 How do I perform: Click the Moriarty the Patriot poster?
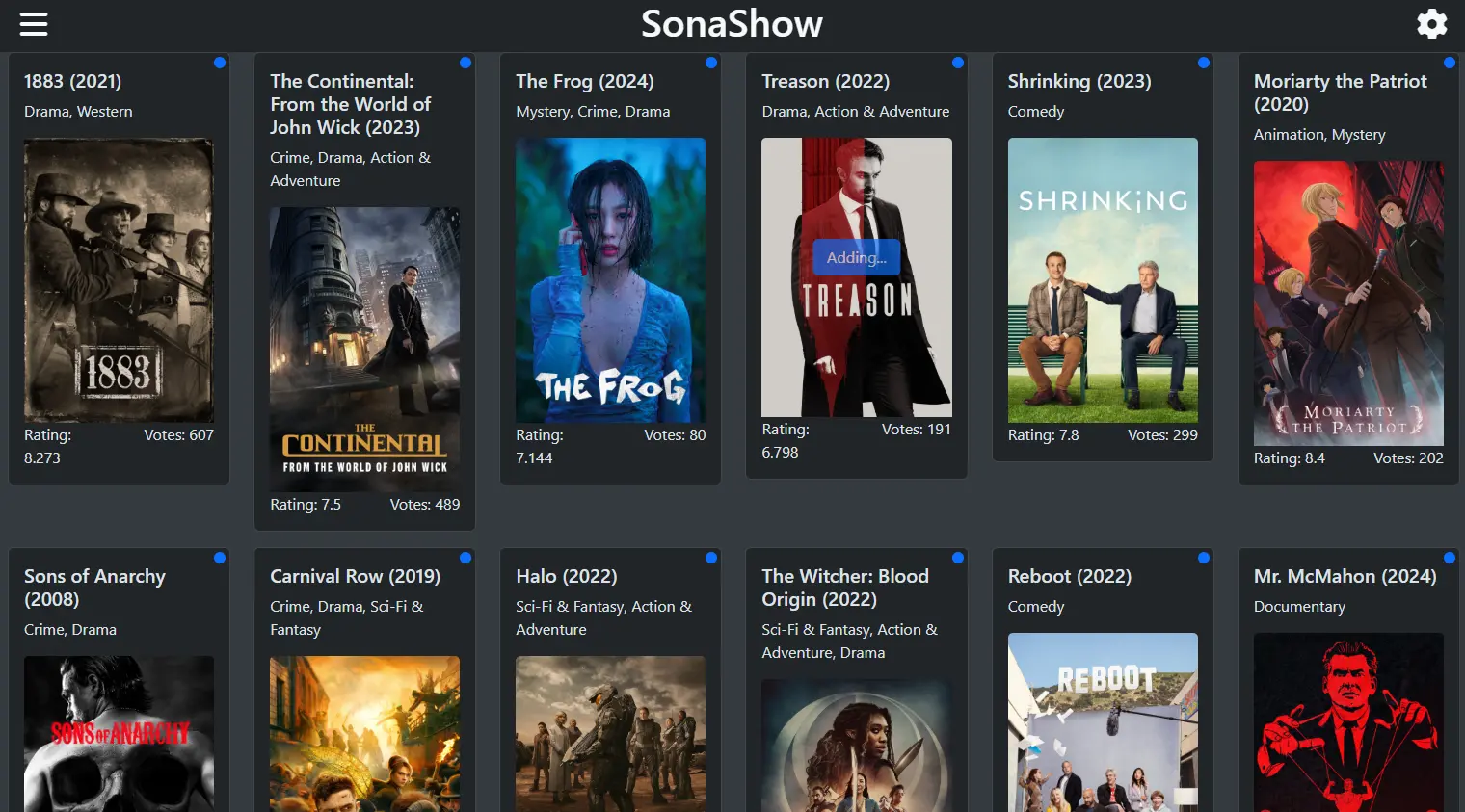point(1348,303)
